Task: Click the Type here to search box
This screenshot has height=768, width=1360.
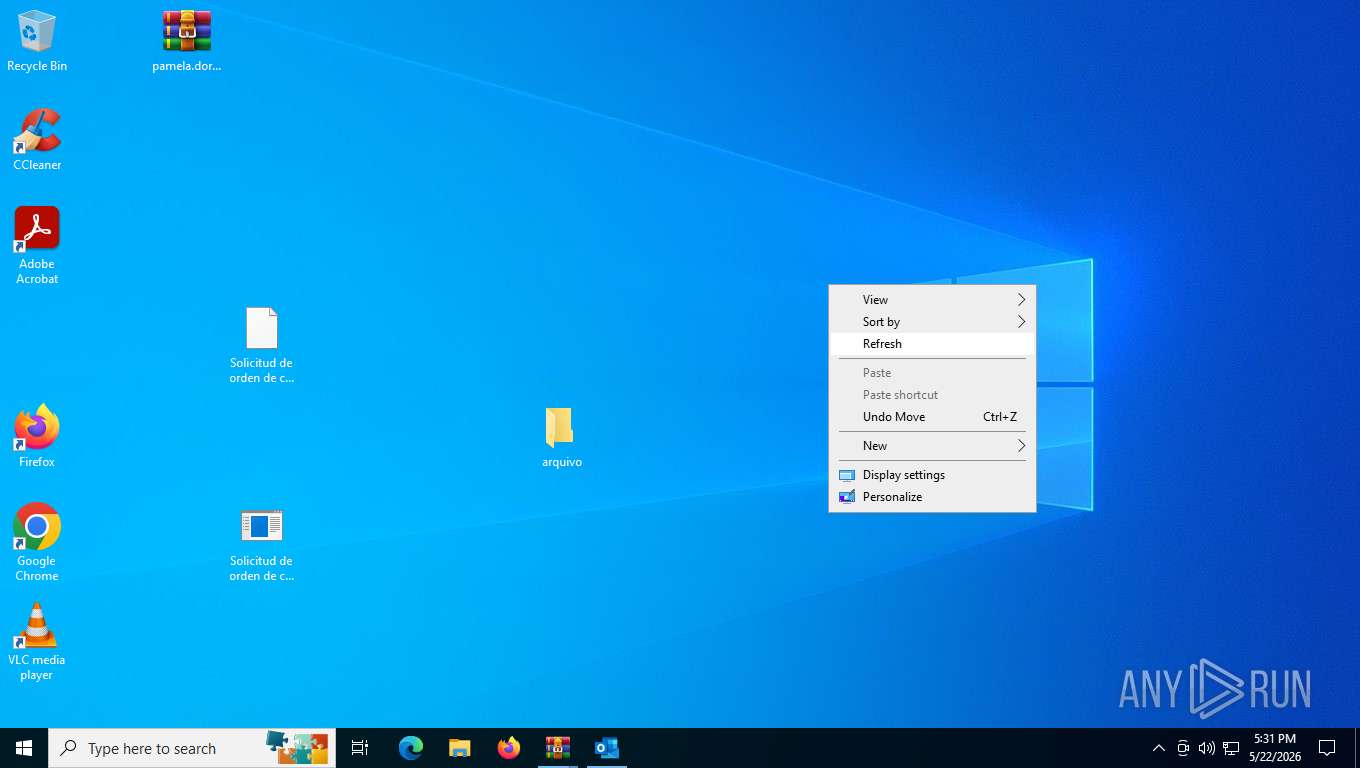Action: coord(192,748)
